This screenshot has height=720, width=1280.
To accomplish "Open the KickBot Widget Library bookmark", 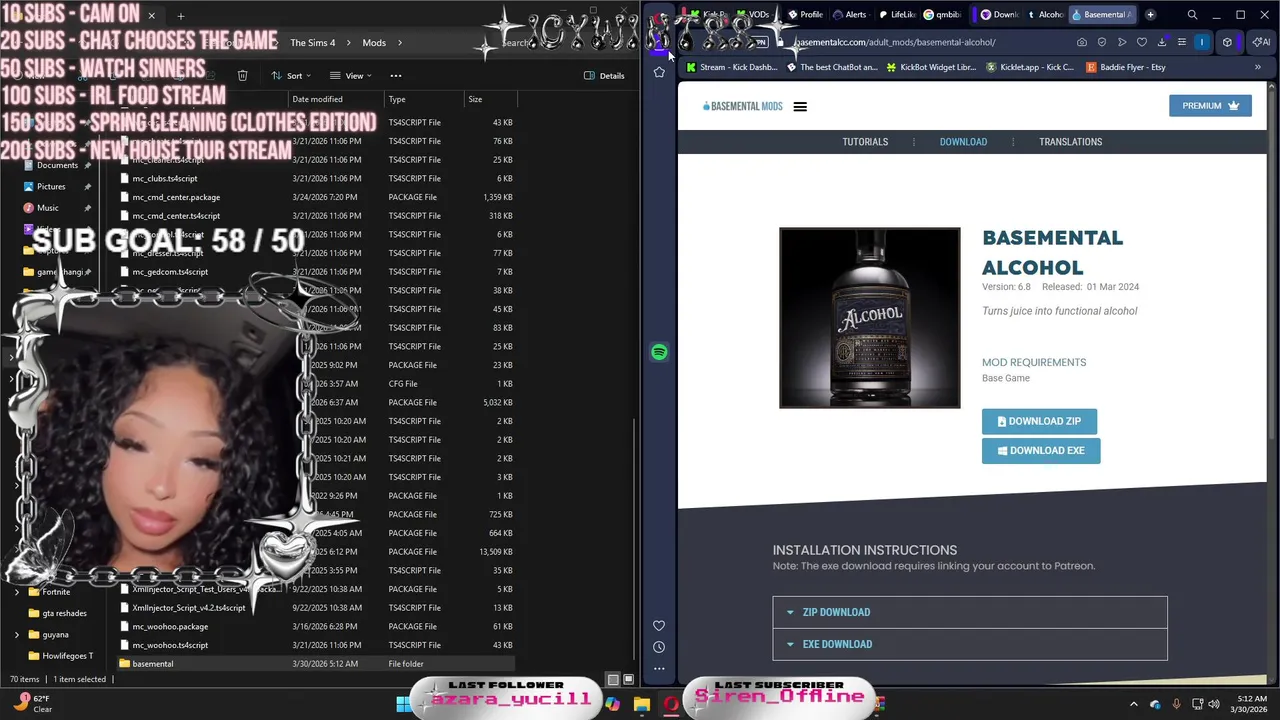I will click(x=931, y=67).
